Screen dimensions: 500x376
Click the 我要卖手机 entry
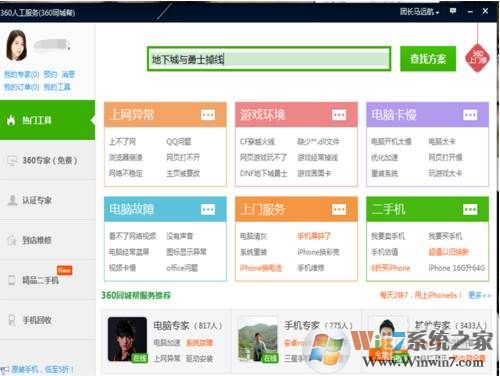(388, 236)
